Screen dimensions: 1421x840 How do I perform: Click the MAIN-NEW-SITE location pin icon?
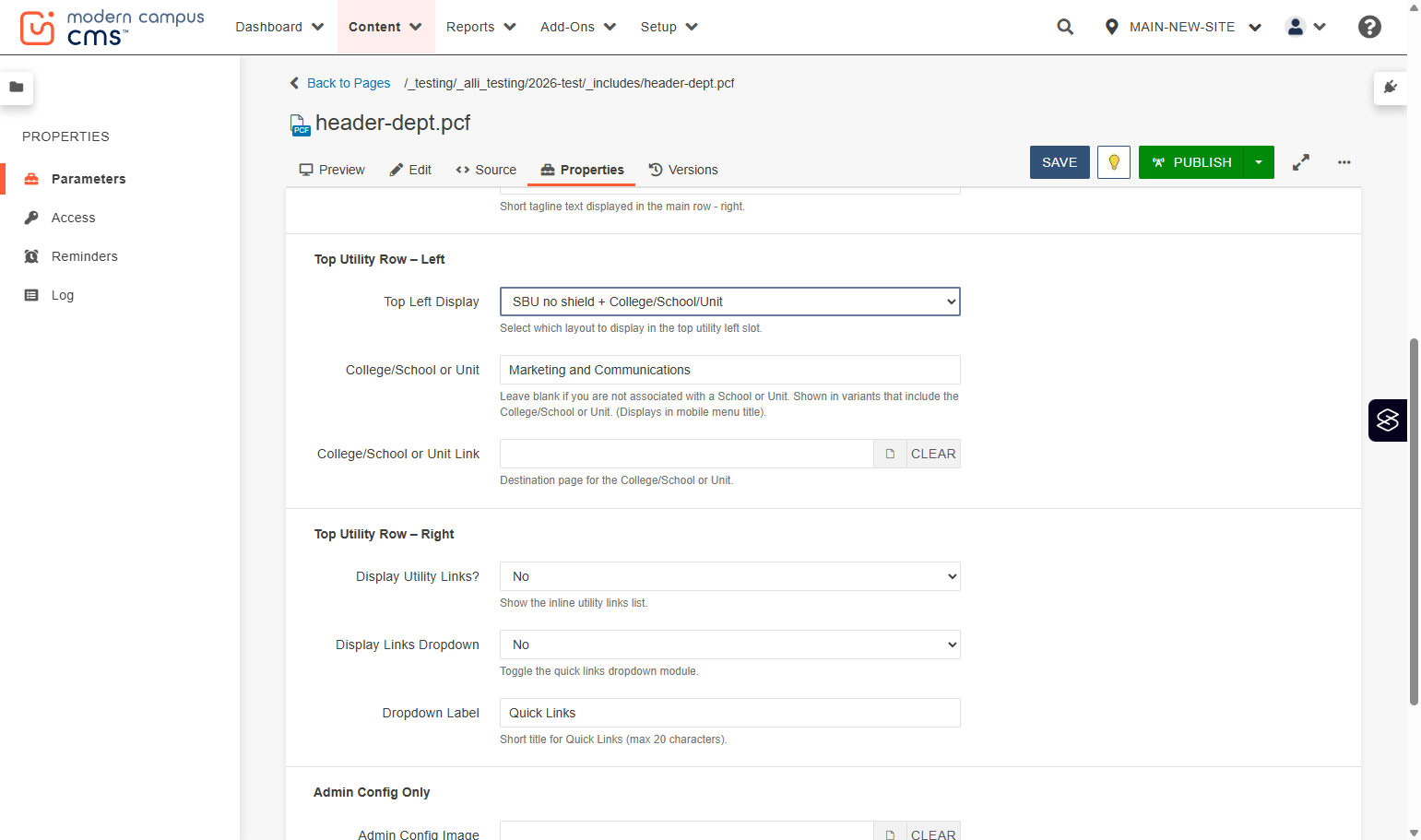(x=1112, y=27)
